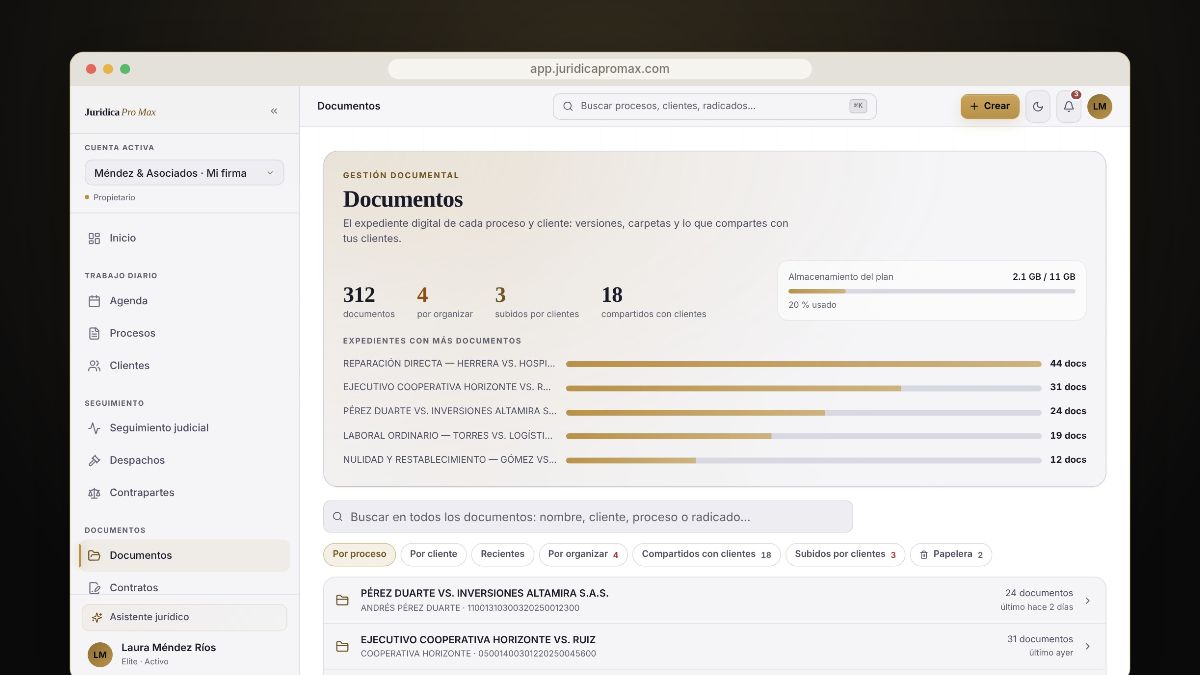Click Ejecutivo Cooperativa Horizonte expediente label

click(x=448, y=387)
